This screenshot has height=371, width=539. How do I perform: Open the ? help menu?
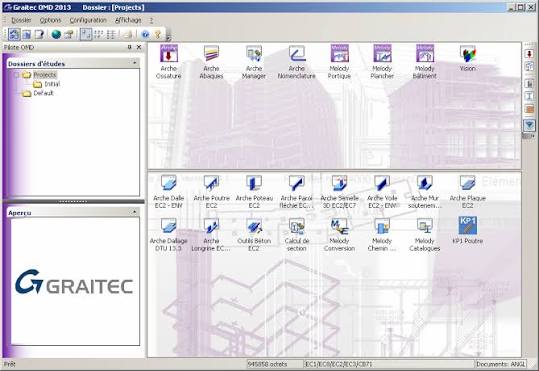(x=151, y=20)
